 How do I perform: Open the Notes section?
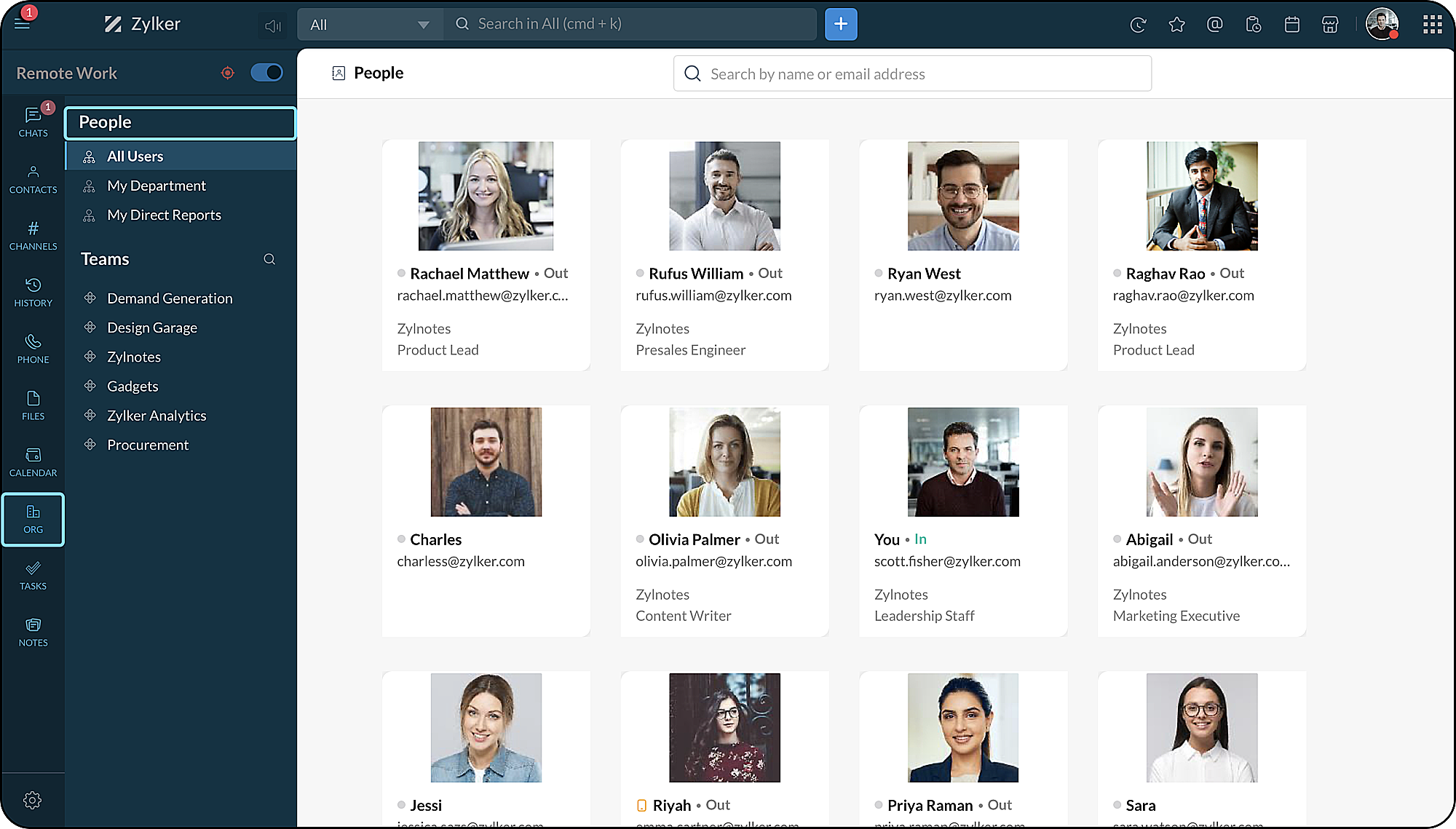[33, 632]
